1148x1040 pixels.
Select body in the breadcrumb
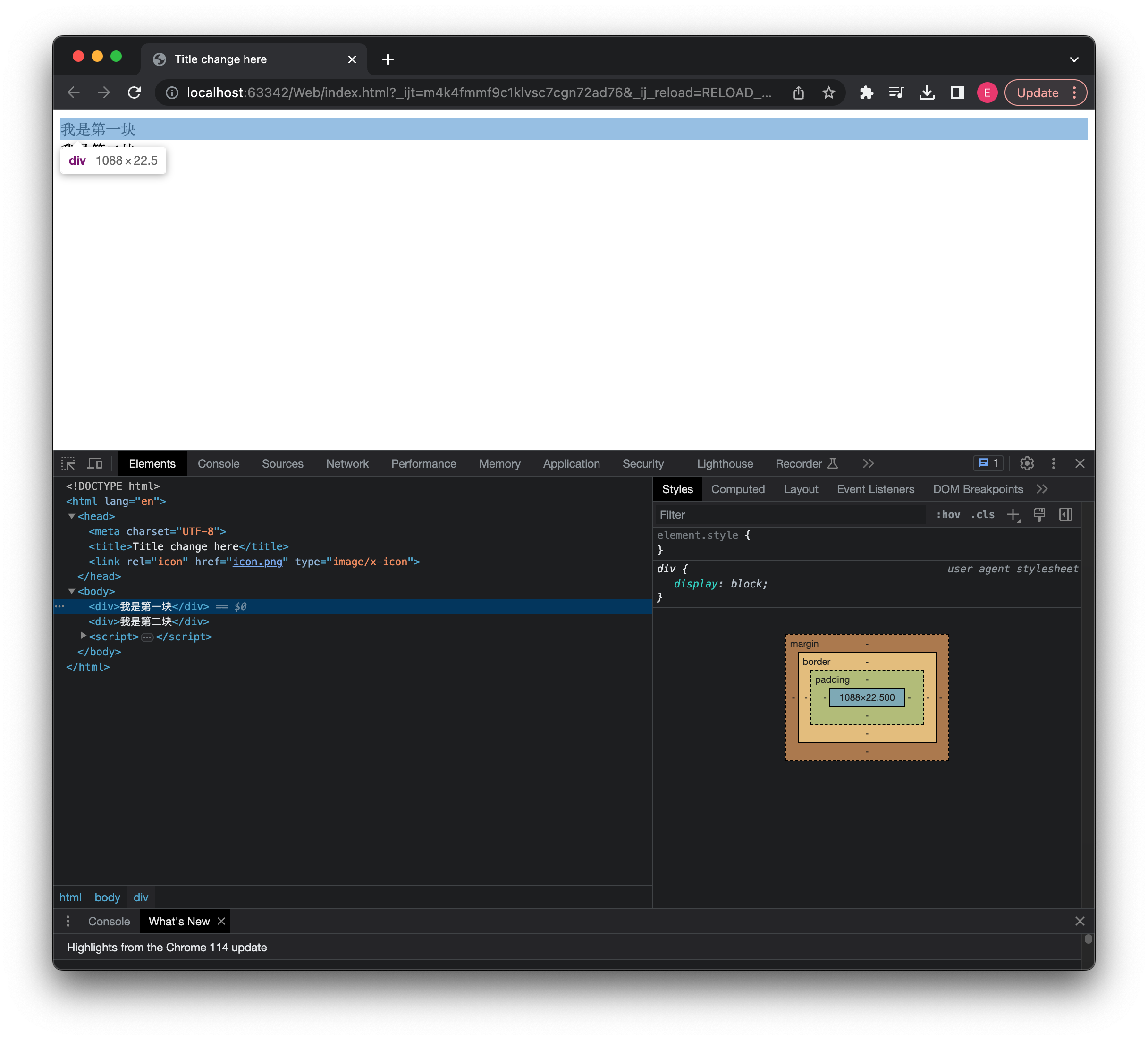107,897
